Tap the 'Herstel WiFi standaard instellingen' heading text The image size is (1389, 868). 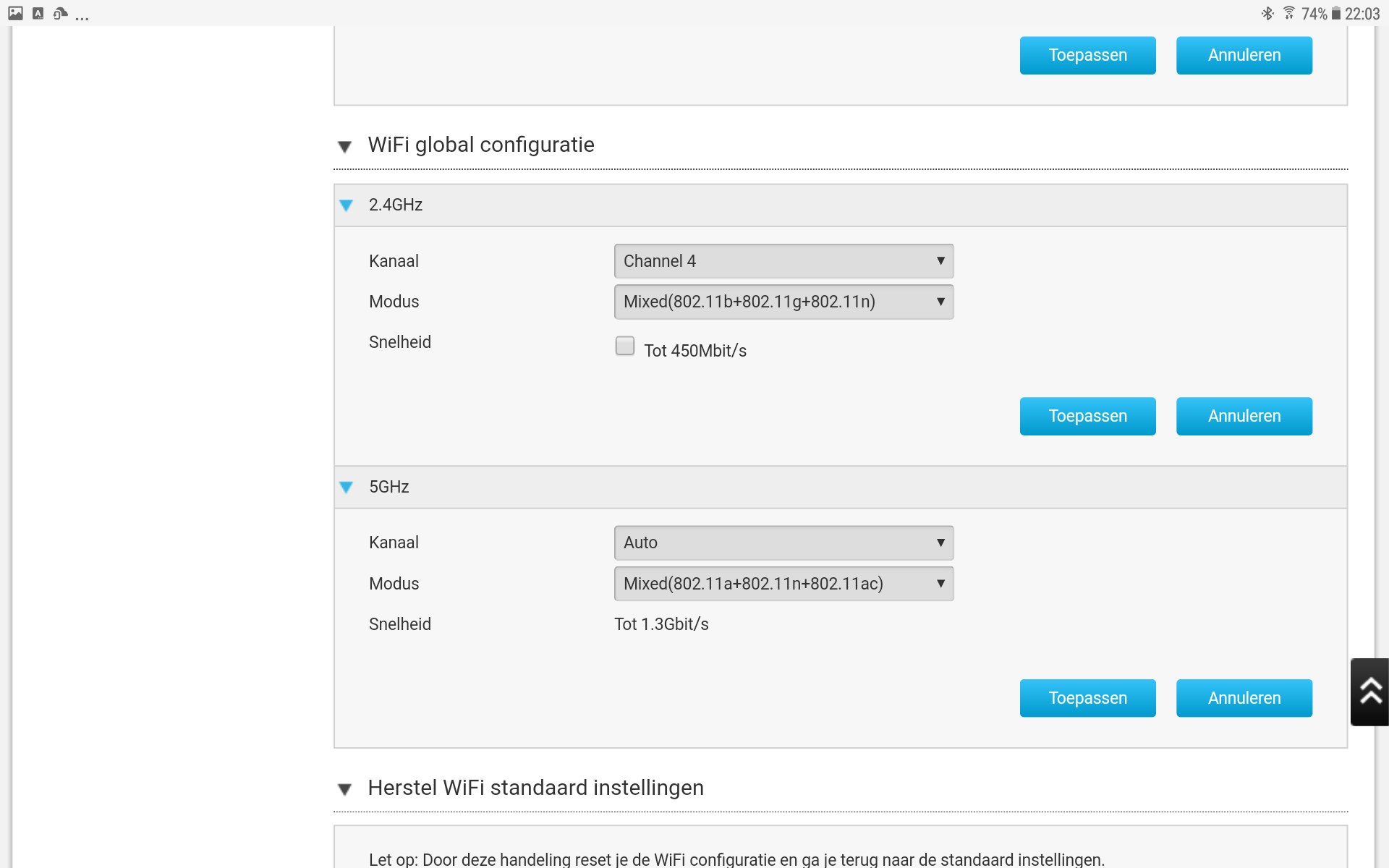click(x=535, y=788)
